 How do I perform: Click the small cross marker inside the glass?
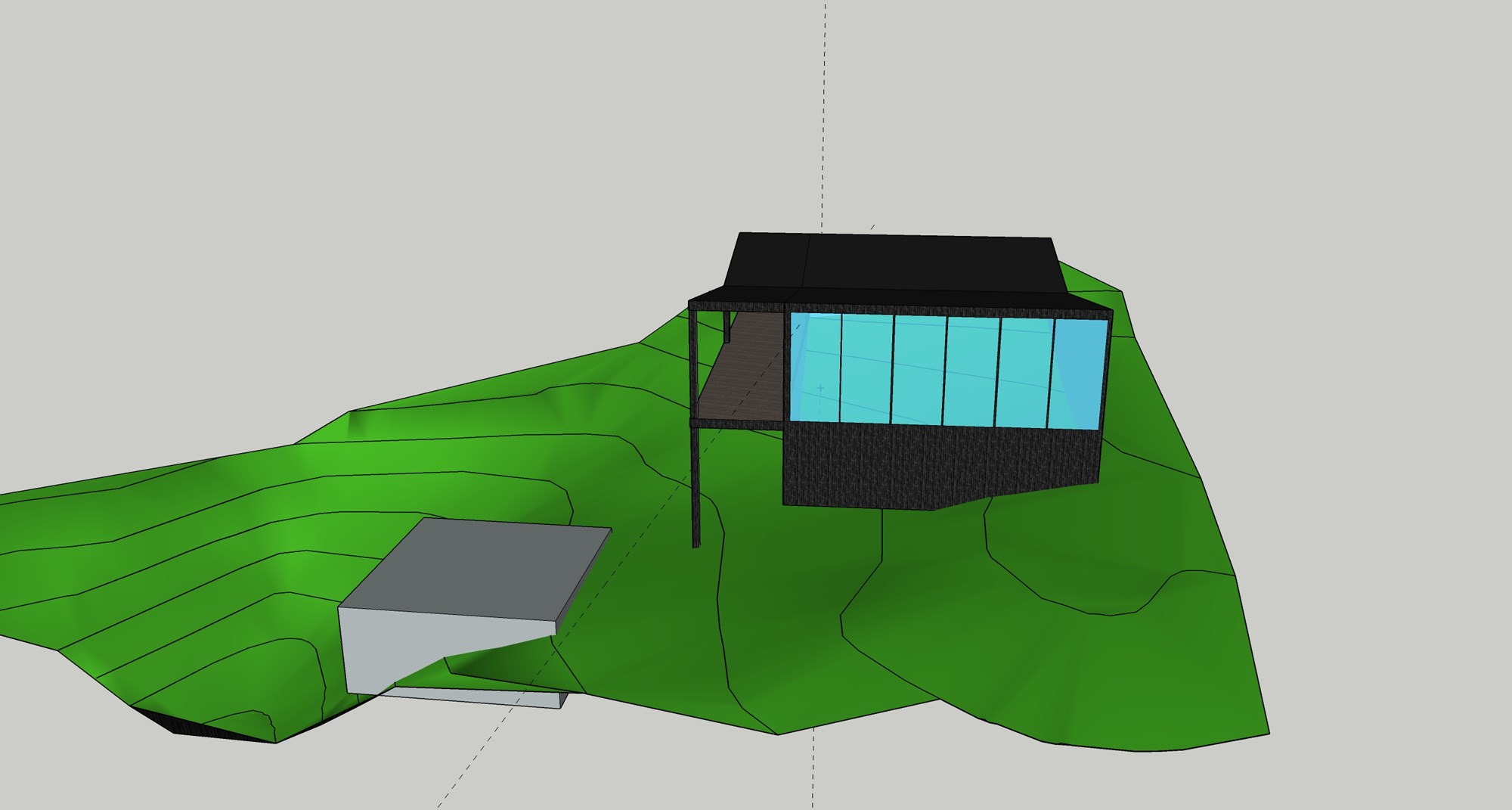pos(820,389)
